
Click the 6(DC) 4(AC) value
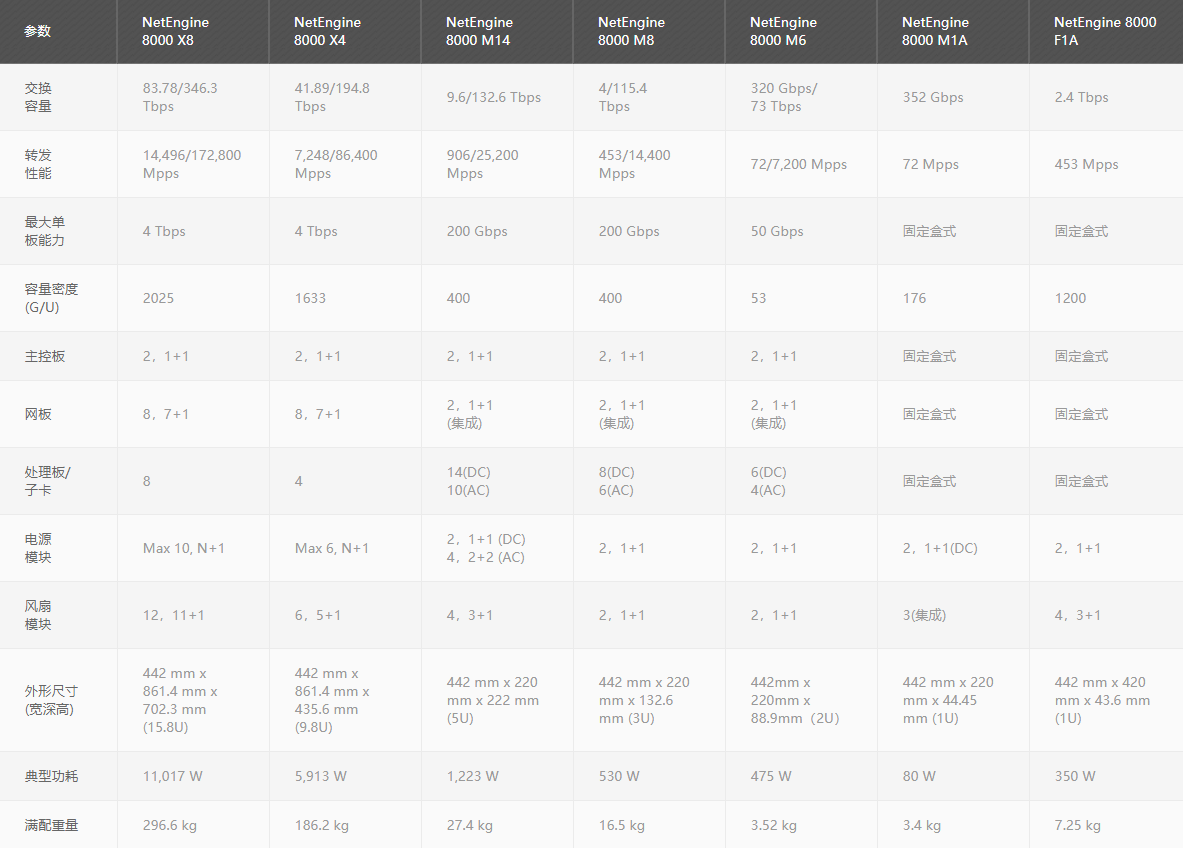point(768,481)
